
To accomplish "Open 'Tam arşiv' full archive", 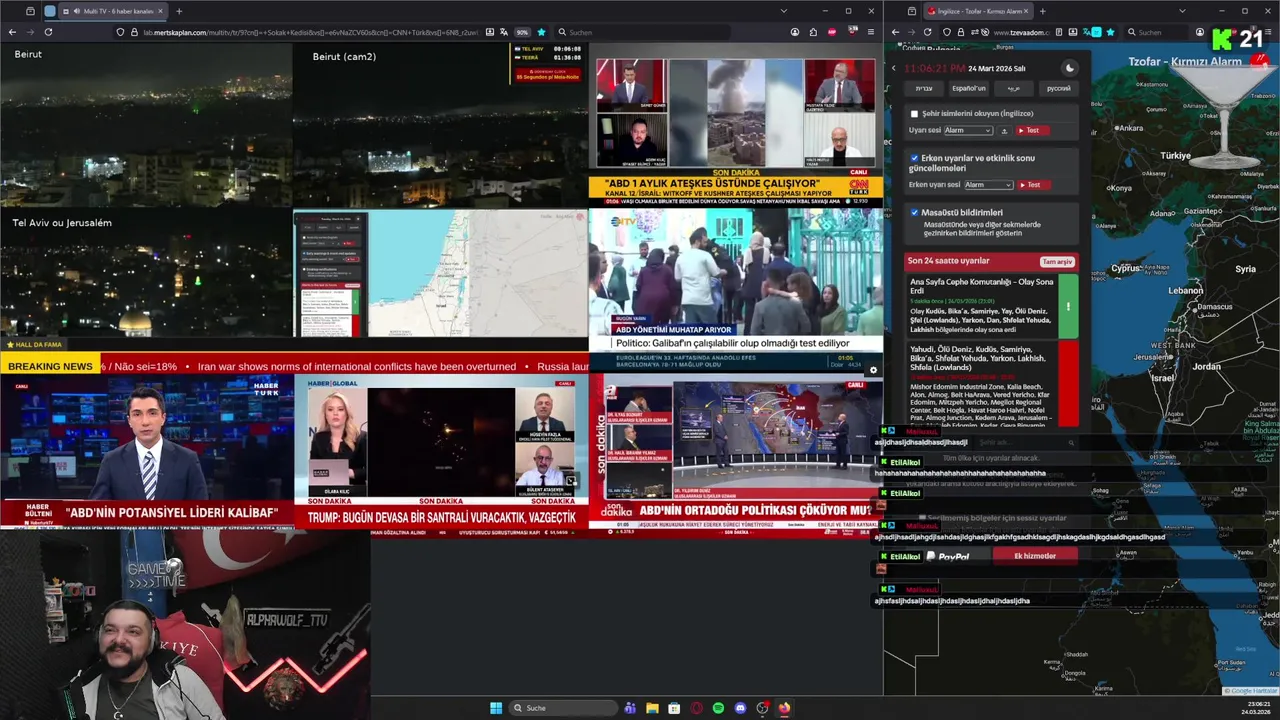I will pyautogui.click(x=1057, y=262).
